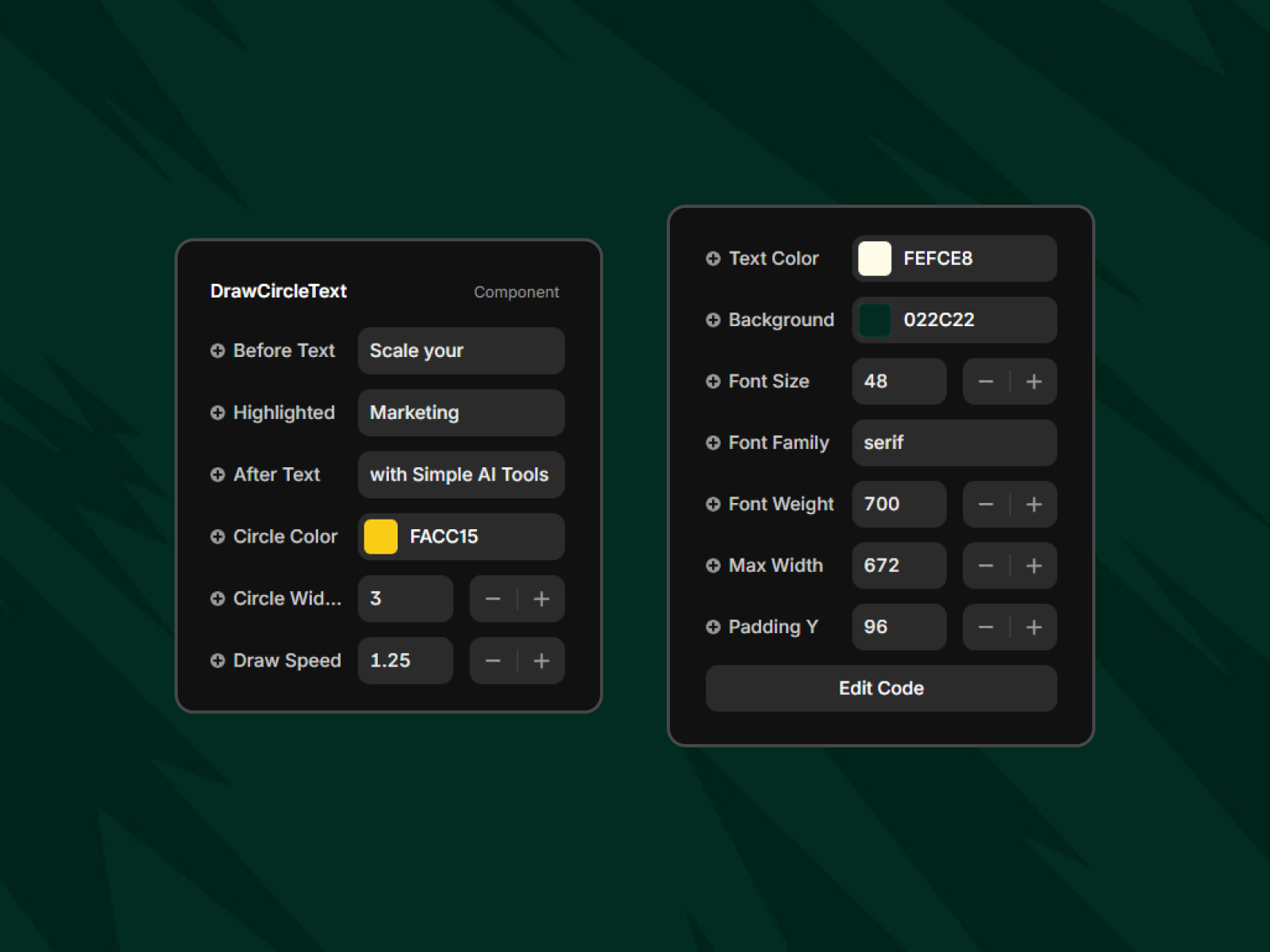
Task: Increase the Font Size value
Action: click(x=1033, y=382)
